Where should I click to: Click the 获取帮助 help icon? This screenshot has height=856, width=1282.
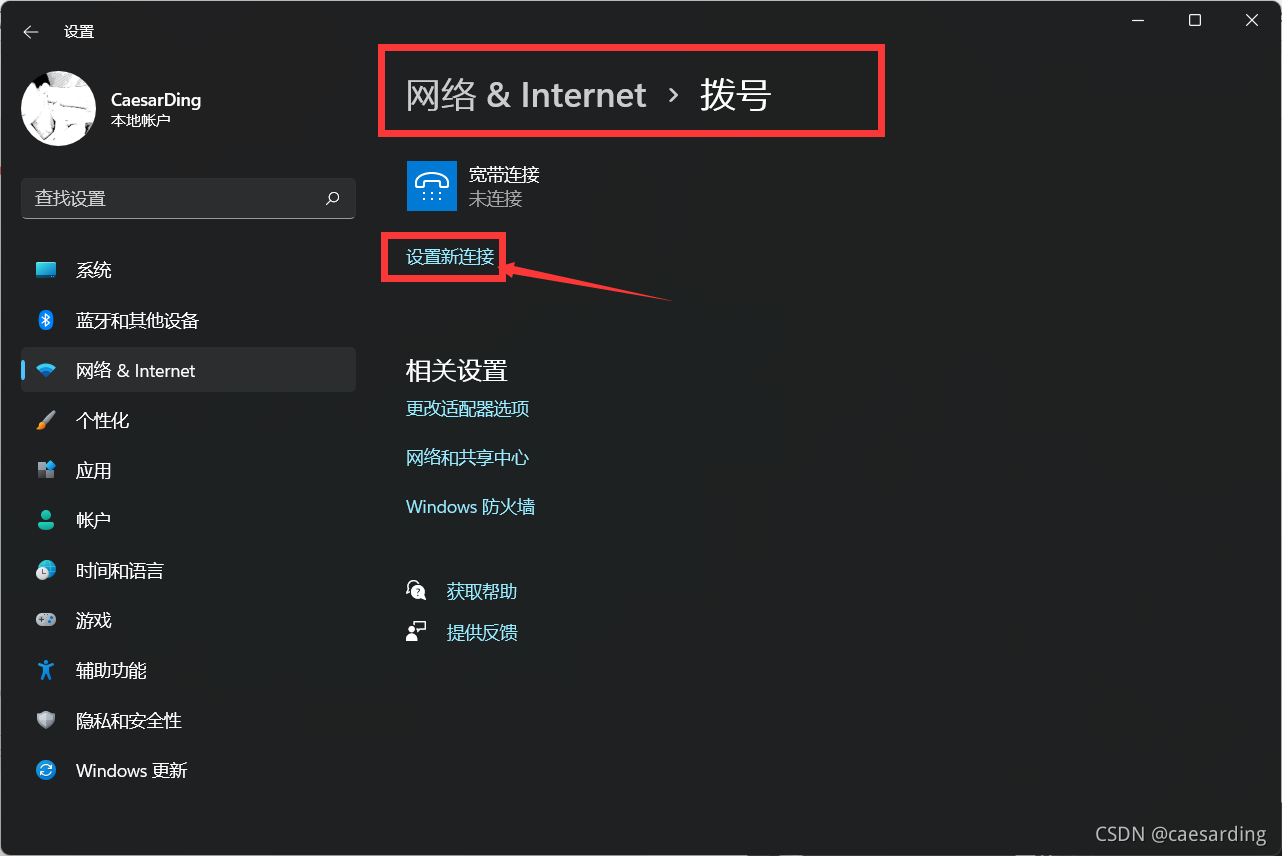417,590
